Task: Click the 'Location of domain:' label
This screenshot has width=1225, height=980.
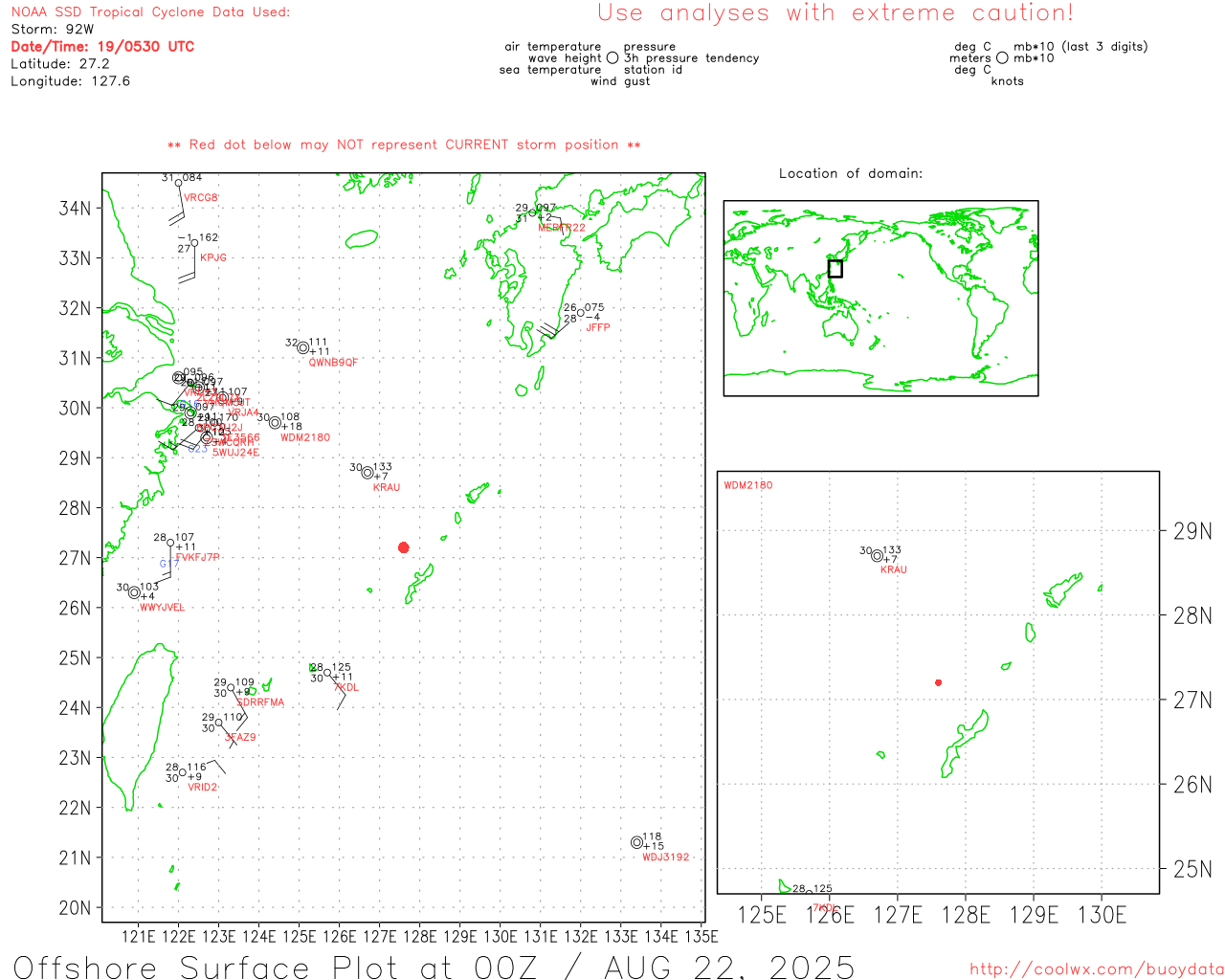Action: (851, 173)
